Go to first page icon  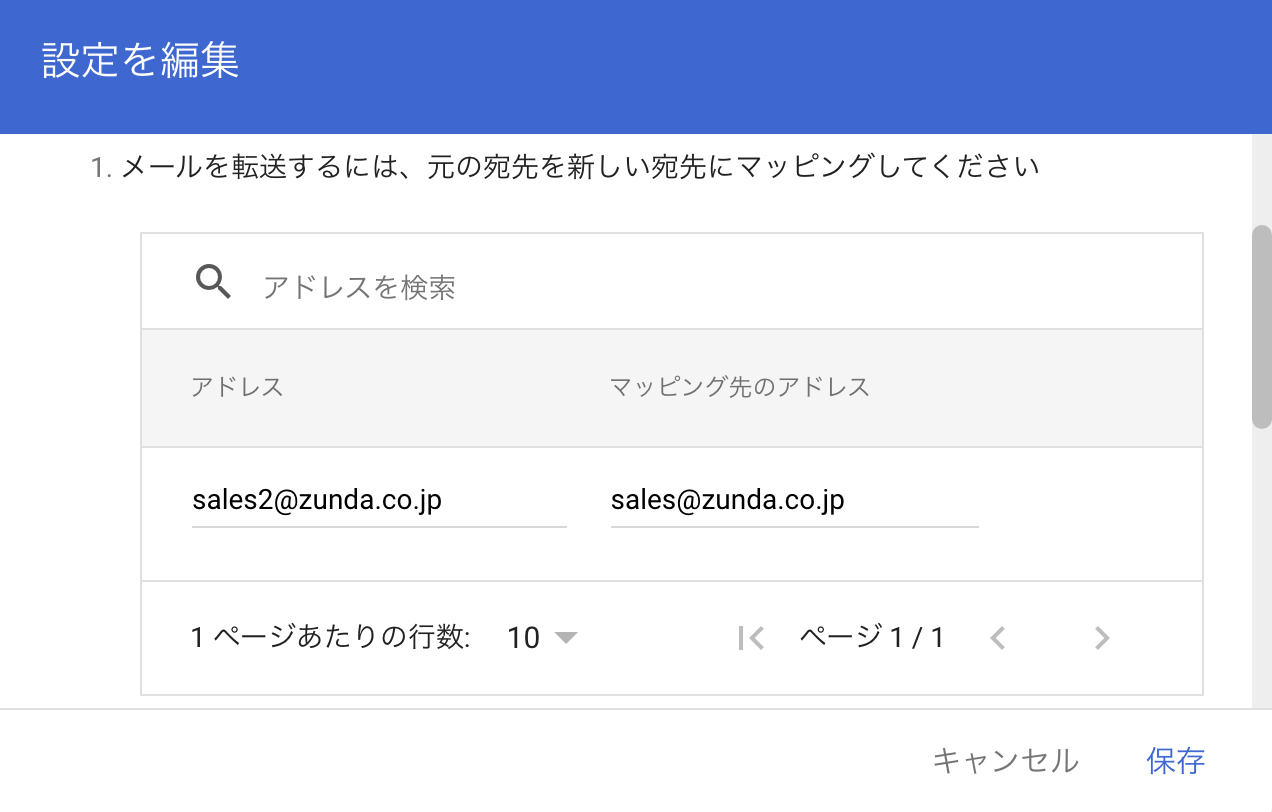751,638
